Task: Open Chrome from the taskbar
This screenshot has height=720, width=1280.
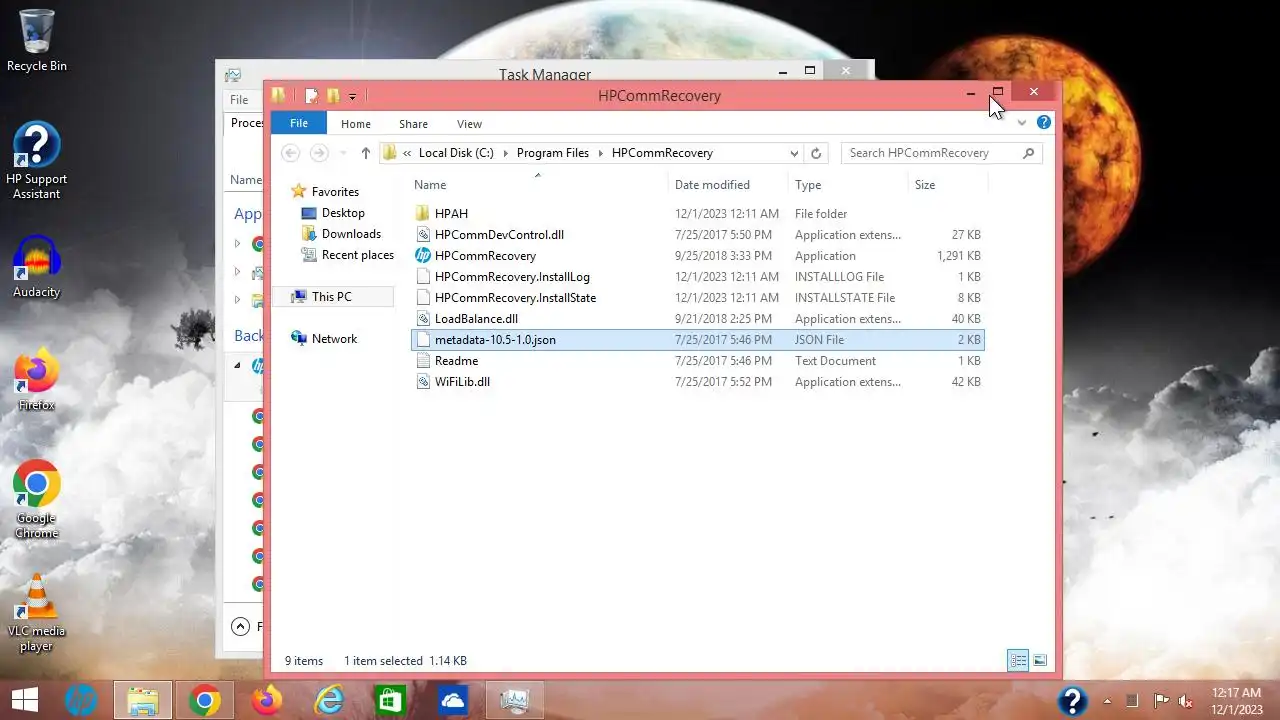Action: click(205, 700)
